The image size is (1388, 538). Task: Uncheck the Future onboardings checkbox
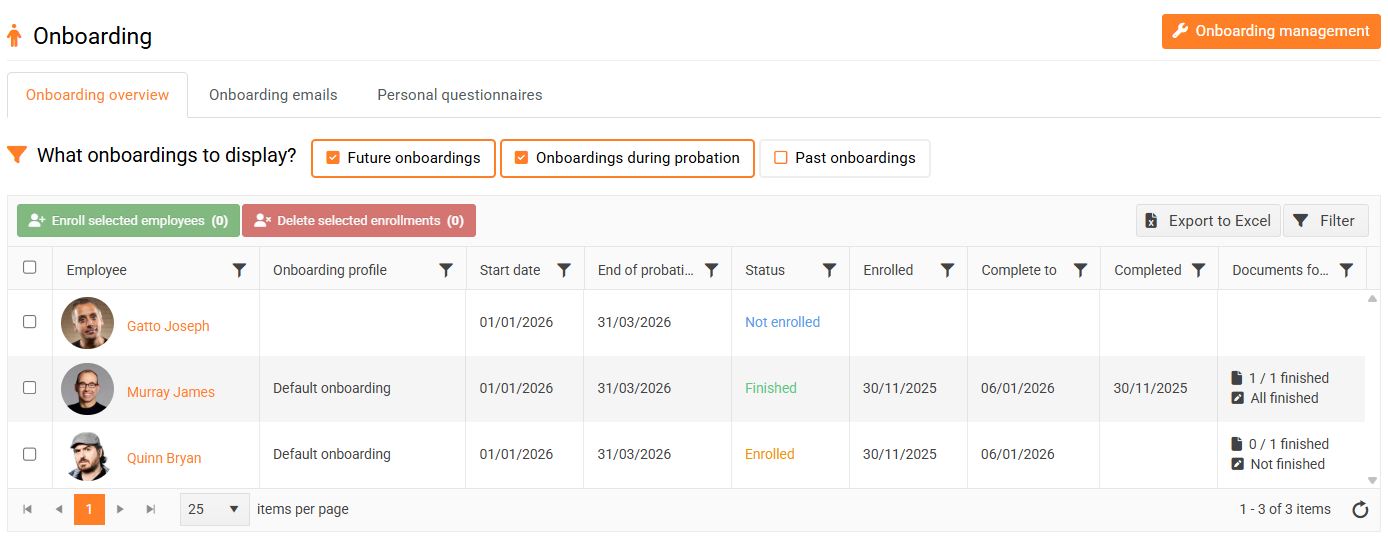pyautogui.click(x=334, y=158)
